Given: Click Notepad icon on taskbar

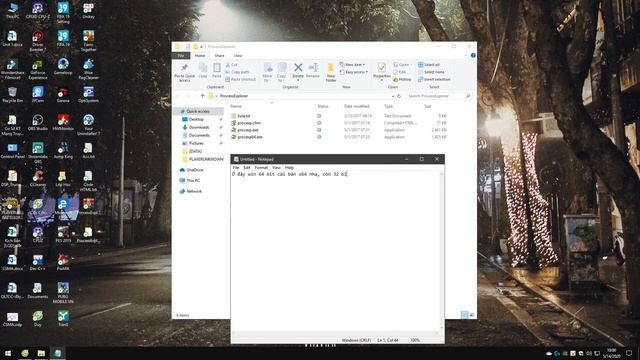Looking at the screenshot, I should (58, 353).
